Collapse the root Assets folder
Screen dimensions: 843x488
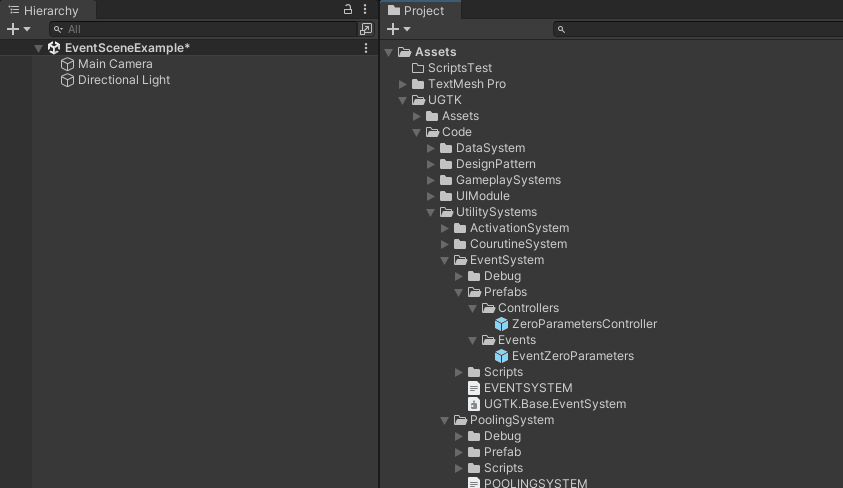(x=389, y=52)
